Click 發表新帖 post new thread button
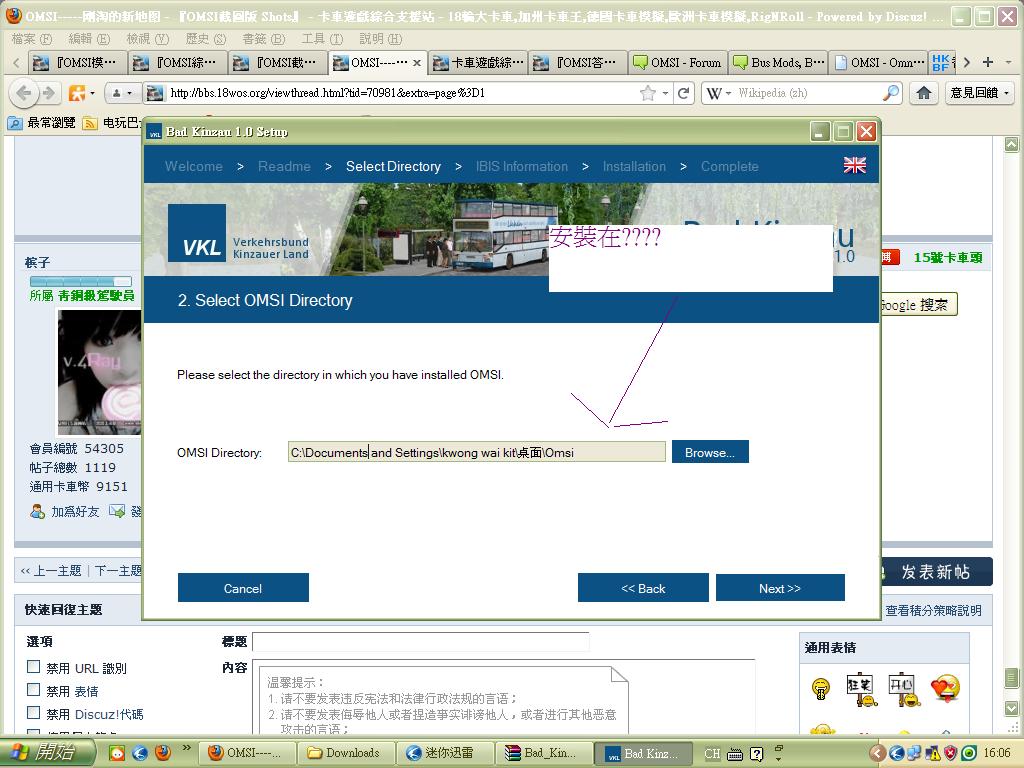This screenshot has width=1024, height=768. (x=935, y=571)
